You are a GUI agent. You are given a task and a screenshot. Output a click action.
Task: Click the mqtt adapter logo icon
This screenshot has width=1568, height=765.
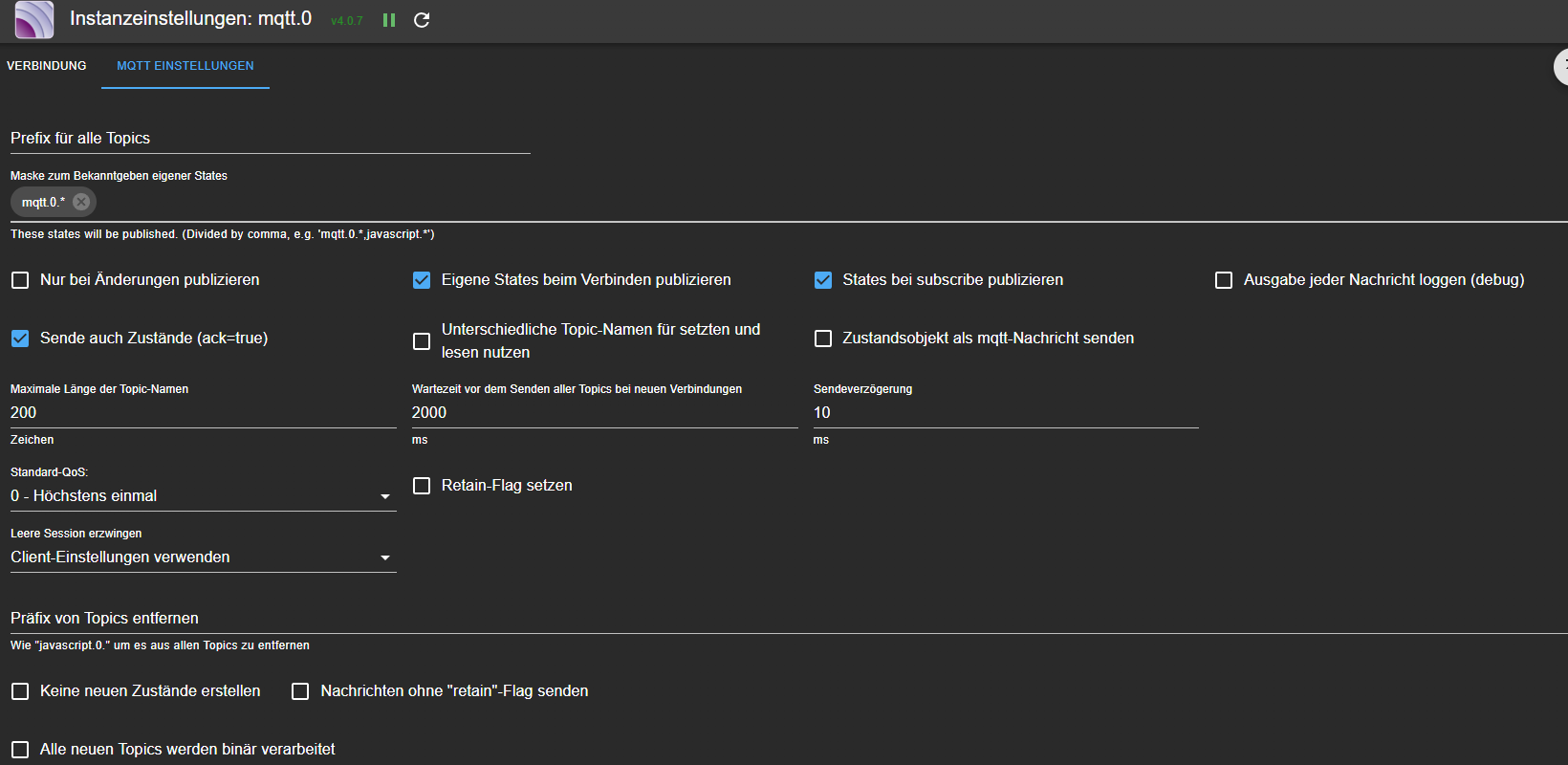tap(34, 19)
